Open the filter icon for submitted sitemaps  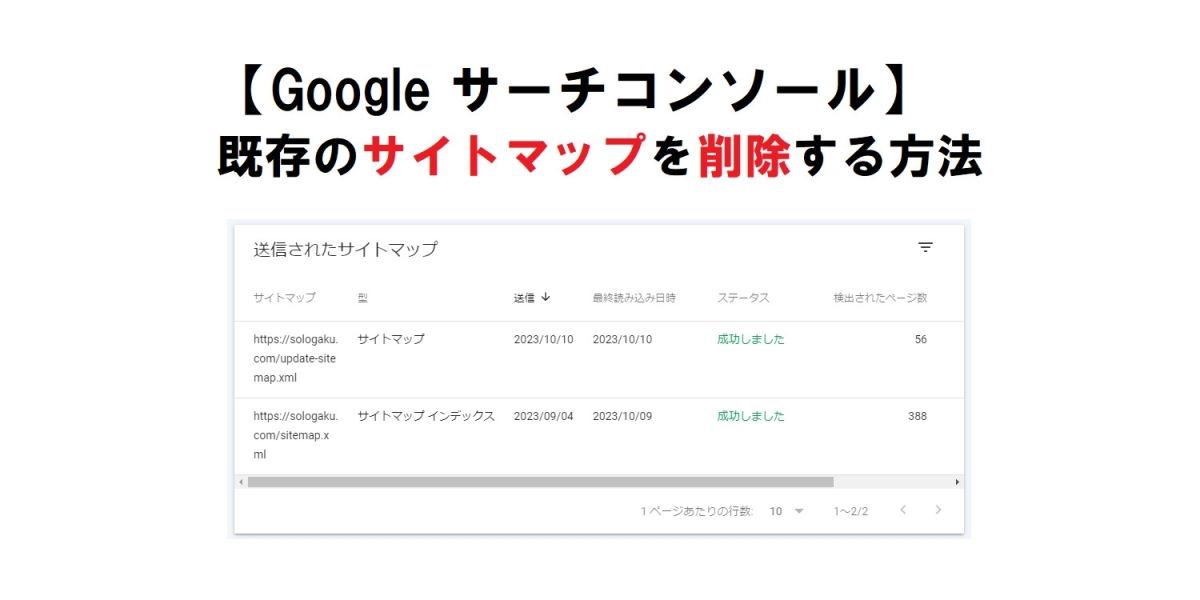[x=925, y=248]
